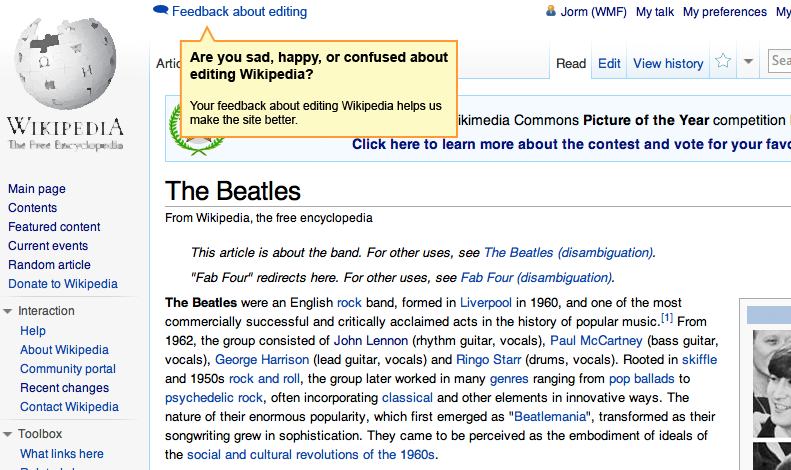Open the dropdown arrow next to watch star
Viewport: 791px width, 470px height.
coord(749,62)
